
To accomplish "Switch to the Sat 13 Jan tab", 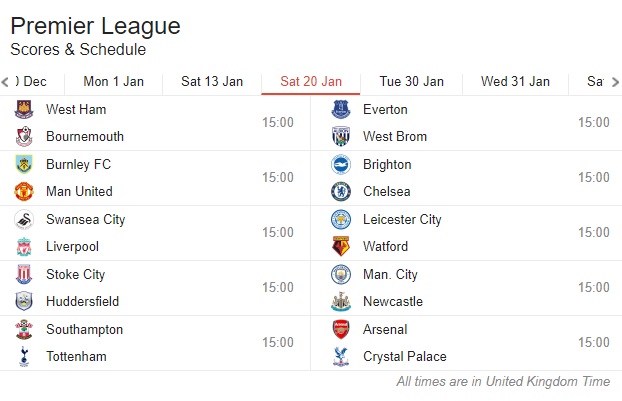I will 212,82.
